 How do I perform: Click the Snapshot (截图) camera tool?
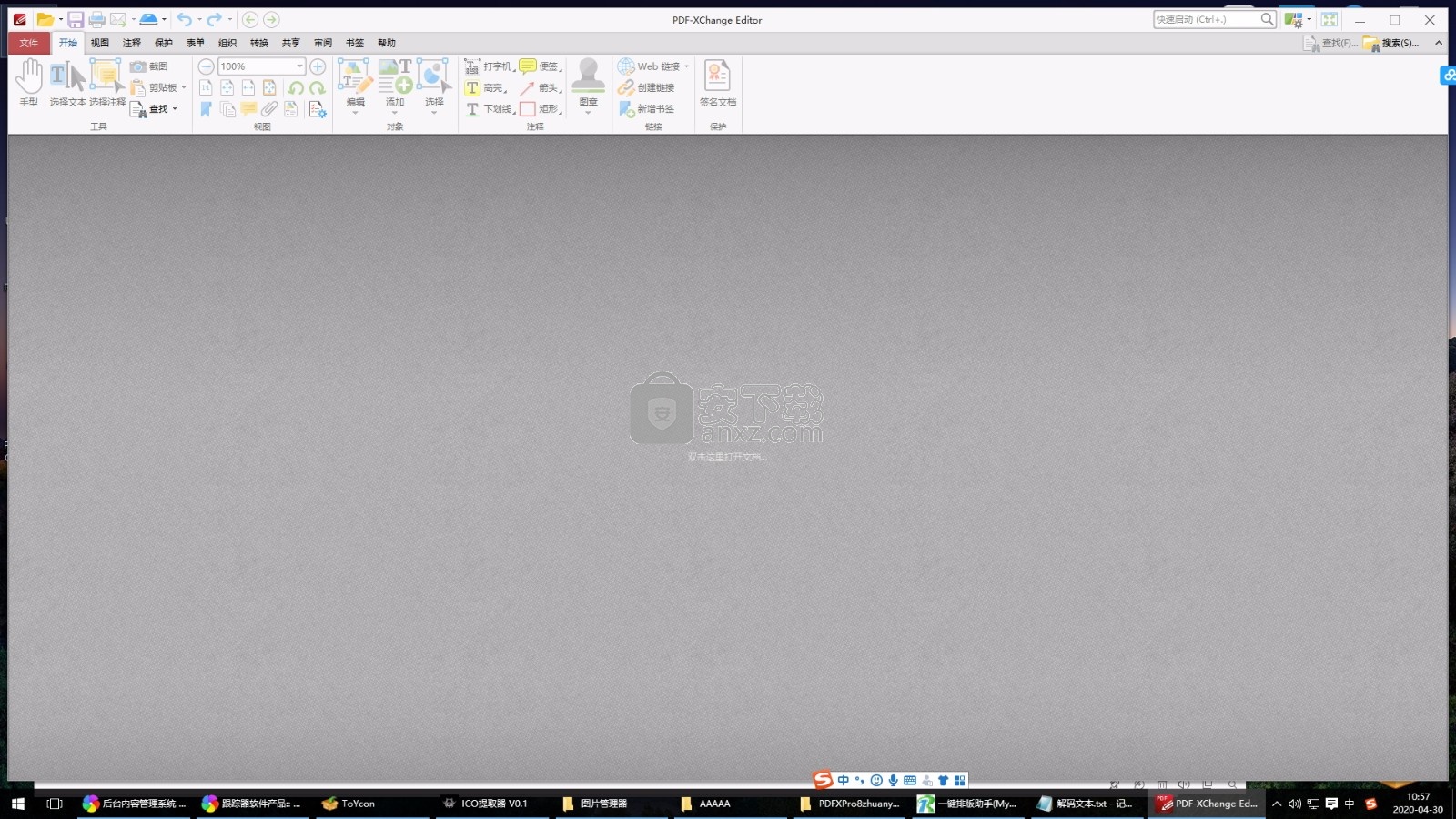(149, 66)
